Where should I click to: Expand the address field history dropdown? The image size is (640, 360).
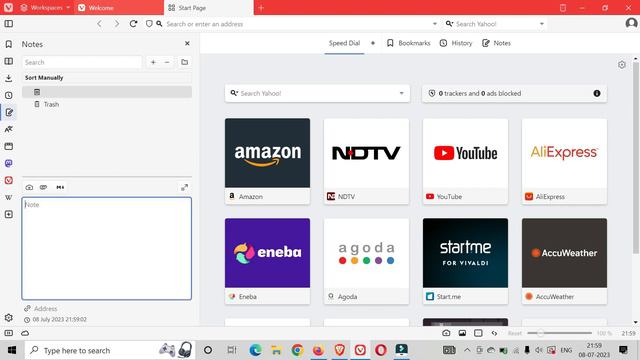pos(435,24)
